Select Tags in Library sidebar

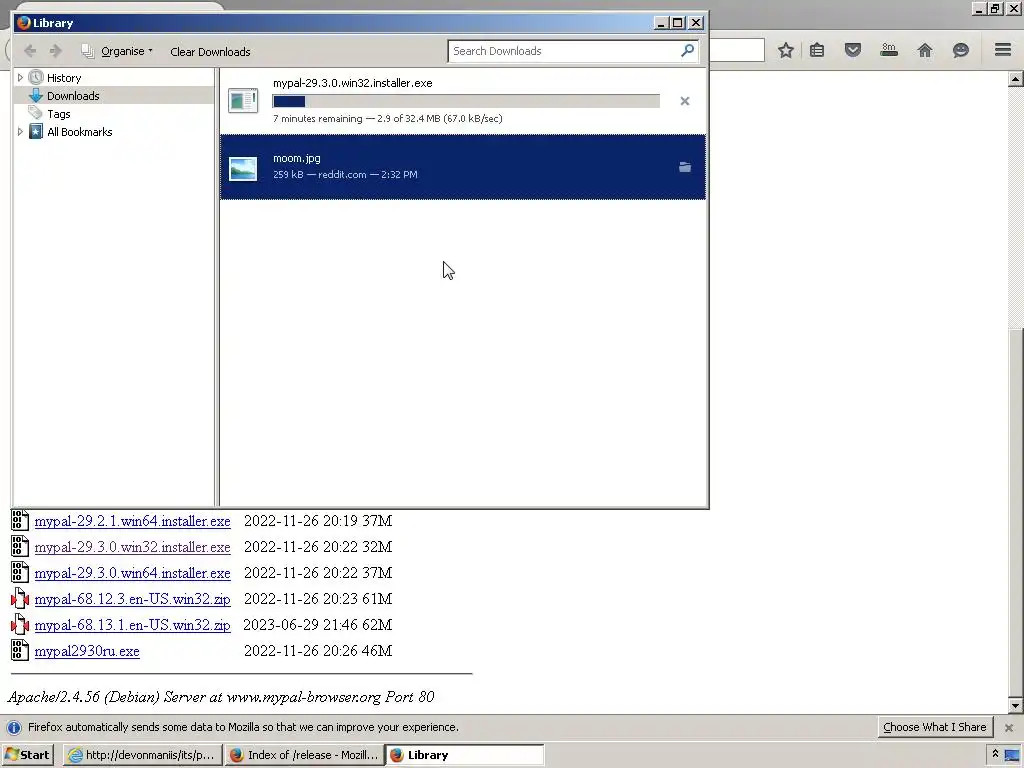[x=59, y=114]
